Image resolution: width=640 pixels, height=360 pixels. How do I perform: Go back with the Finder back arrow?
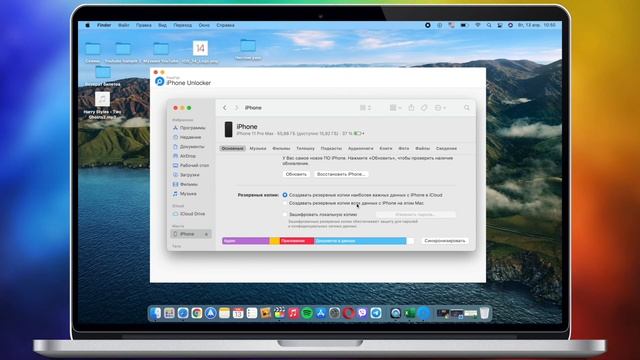coord(224,108)
